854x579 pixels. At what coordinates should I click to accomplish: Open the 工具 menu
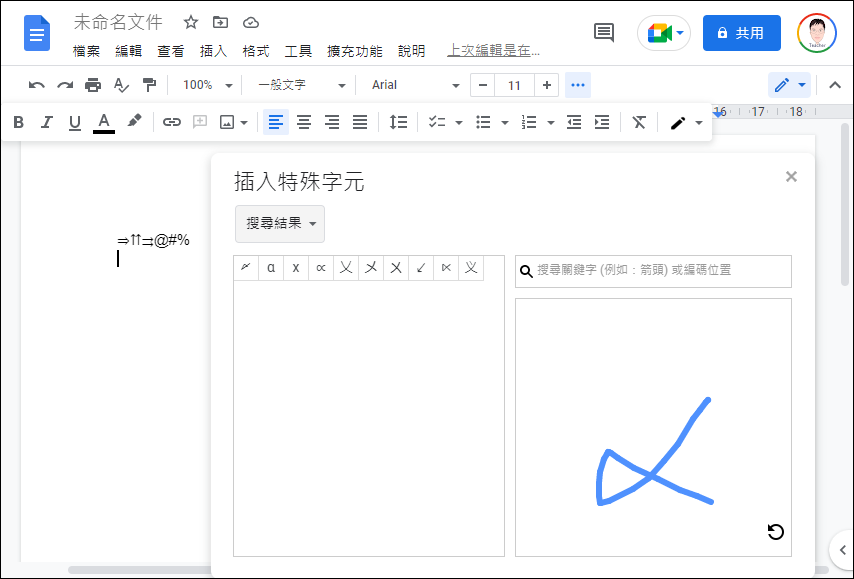pyautogui.click(x=298, y=51)
